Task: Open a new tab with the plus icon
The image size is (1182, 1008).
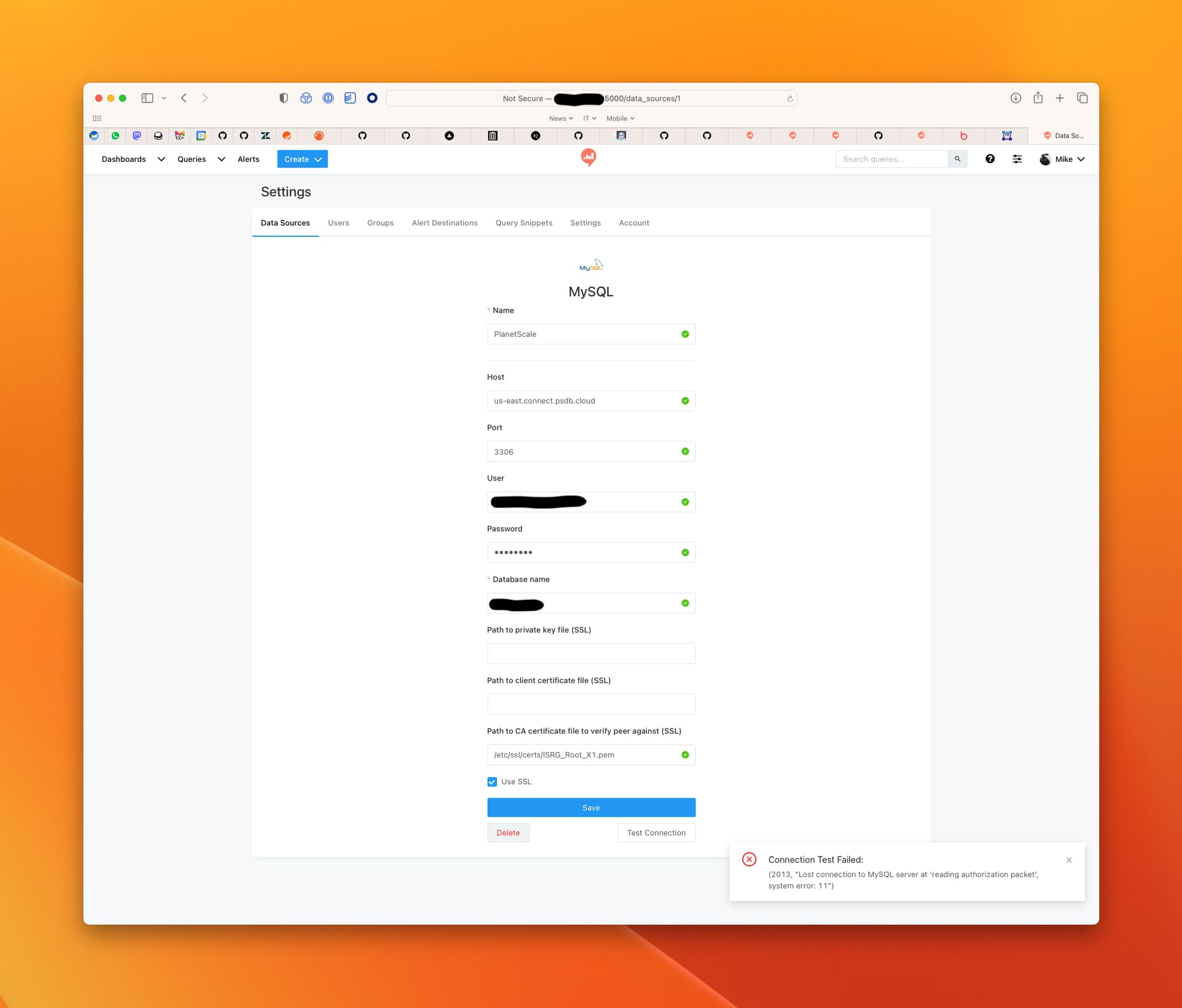Action: 1059,98
